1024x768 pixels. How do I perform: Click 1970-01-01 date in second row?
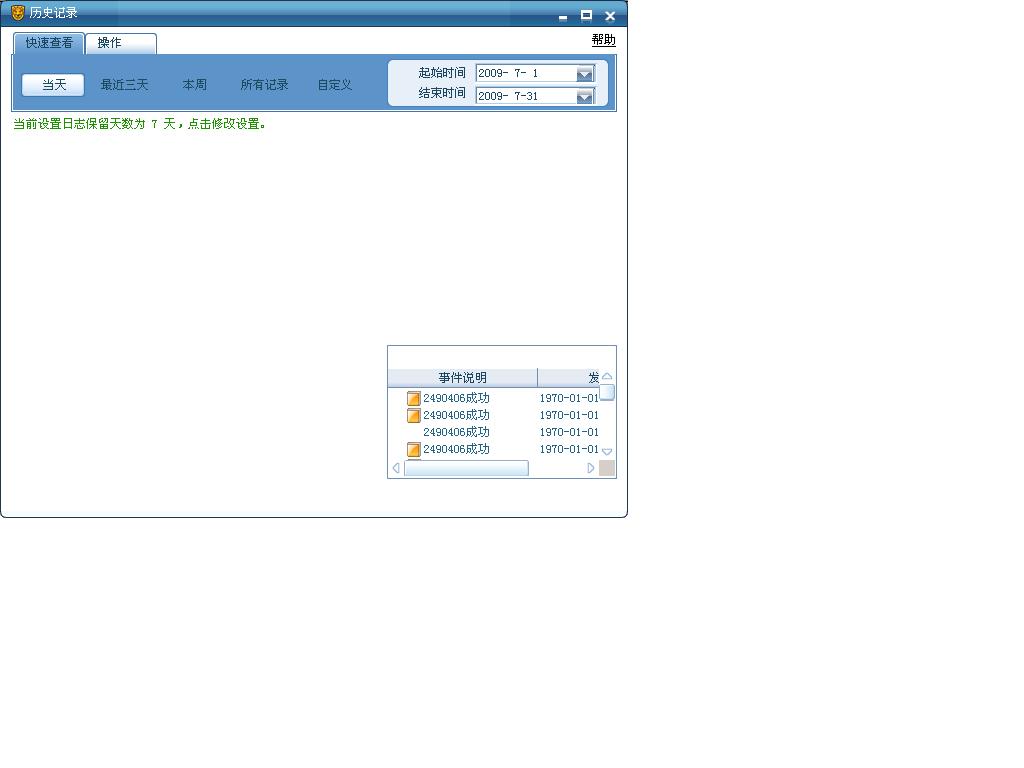coord(569,415)
